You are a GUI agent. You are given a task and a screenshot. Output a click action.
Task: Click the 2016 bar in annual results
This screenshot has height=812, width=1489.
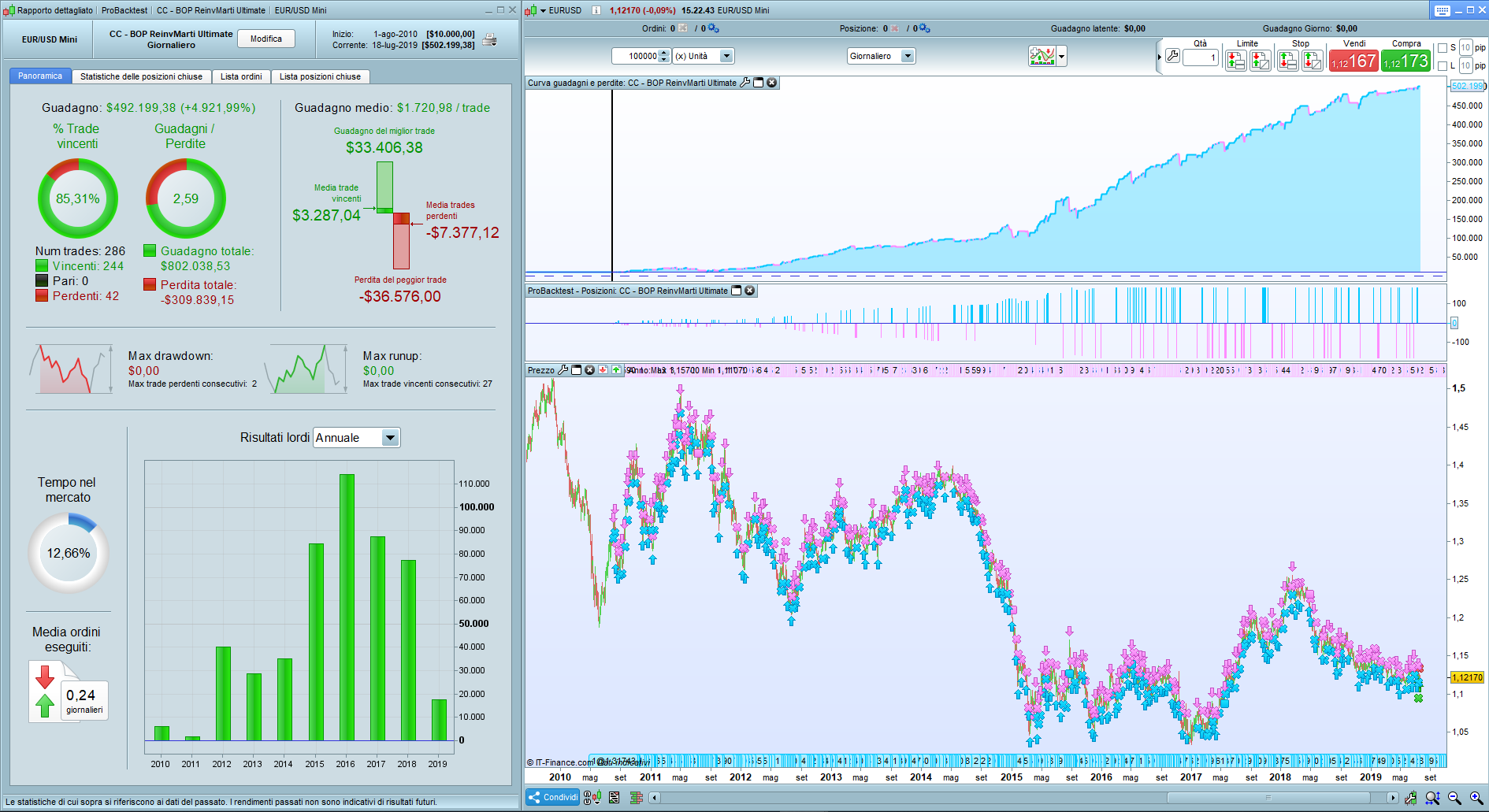tap(347, 607)
